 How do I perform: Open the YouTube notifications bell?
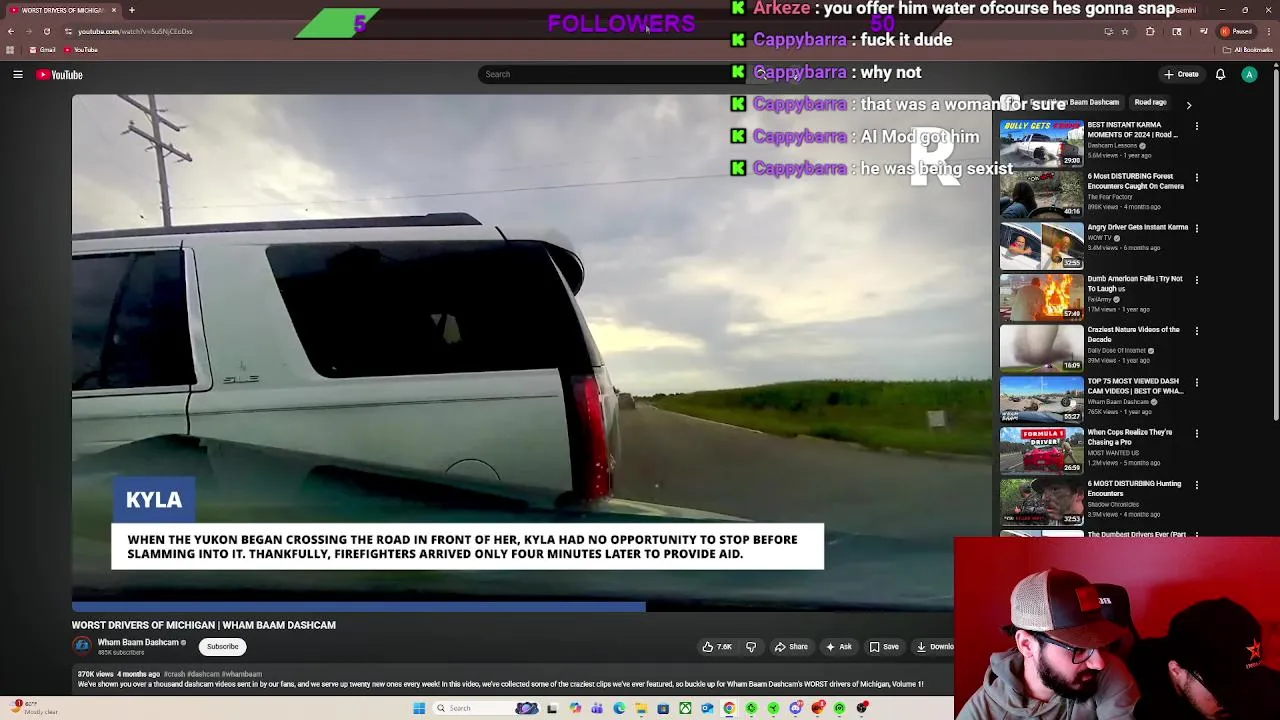point(1220,74)
